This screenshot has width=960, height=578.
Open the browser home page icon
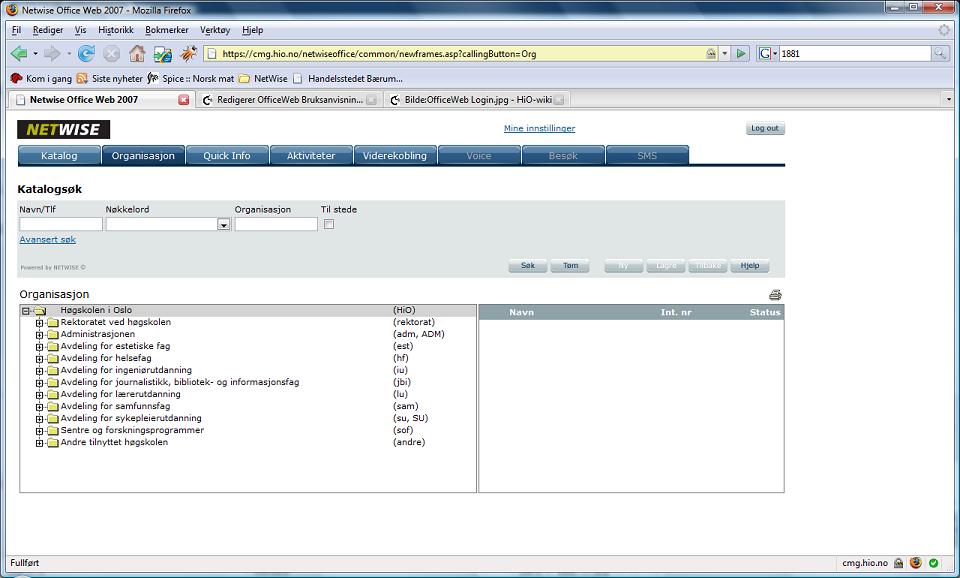[x=137, y=54]
